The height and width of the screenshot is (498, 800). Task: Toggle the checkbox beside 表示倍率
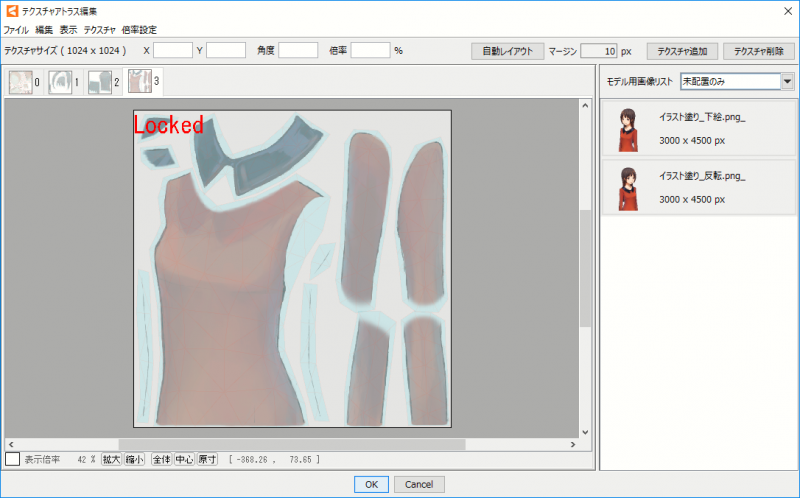(x=12, y=459)
